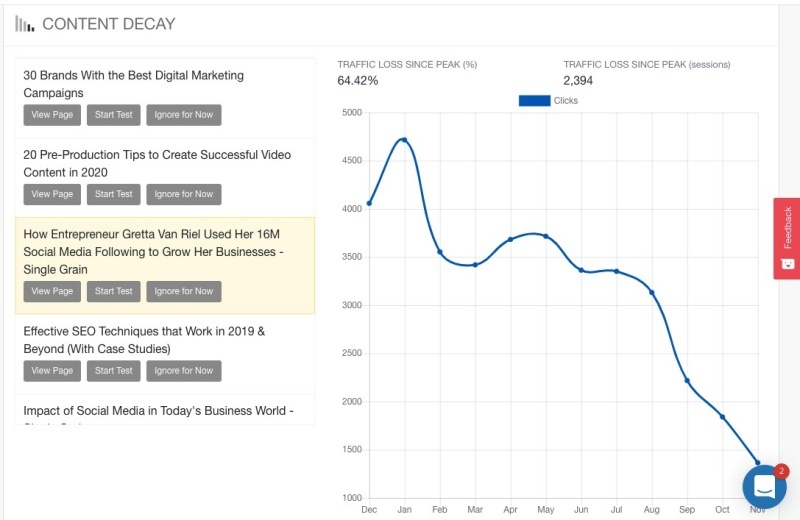Click the red Feedback side tab
800x520 pixels.
[787, 238]
